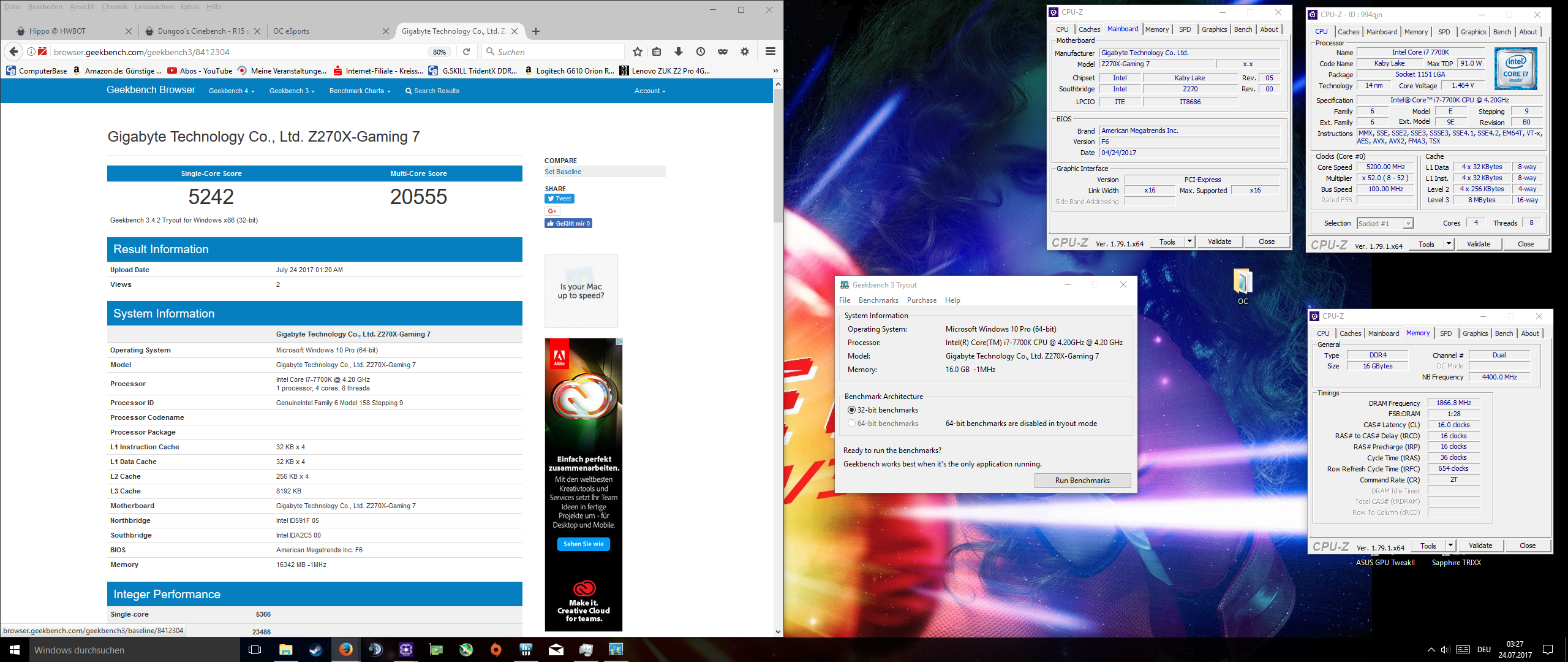
Task: Show bookmarks list icon in Firefox toolbar
Action: [x=657, y=52]
